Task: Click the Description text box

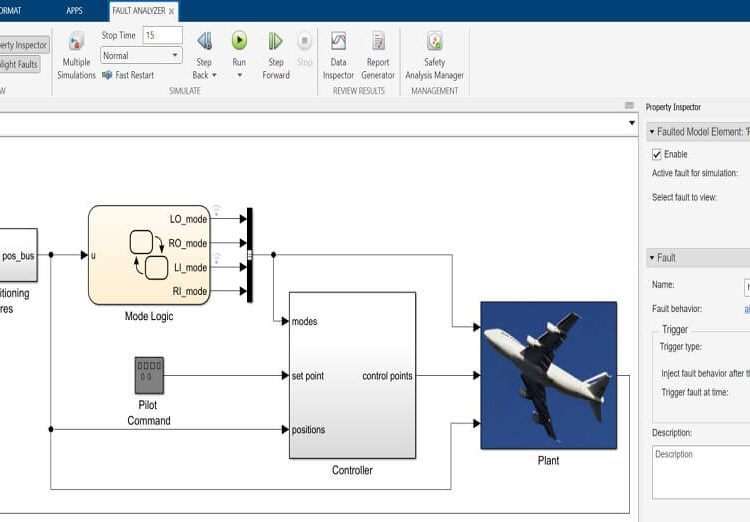Action: point(700,472)
